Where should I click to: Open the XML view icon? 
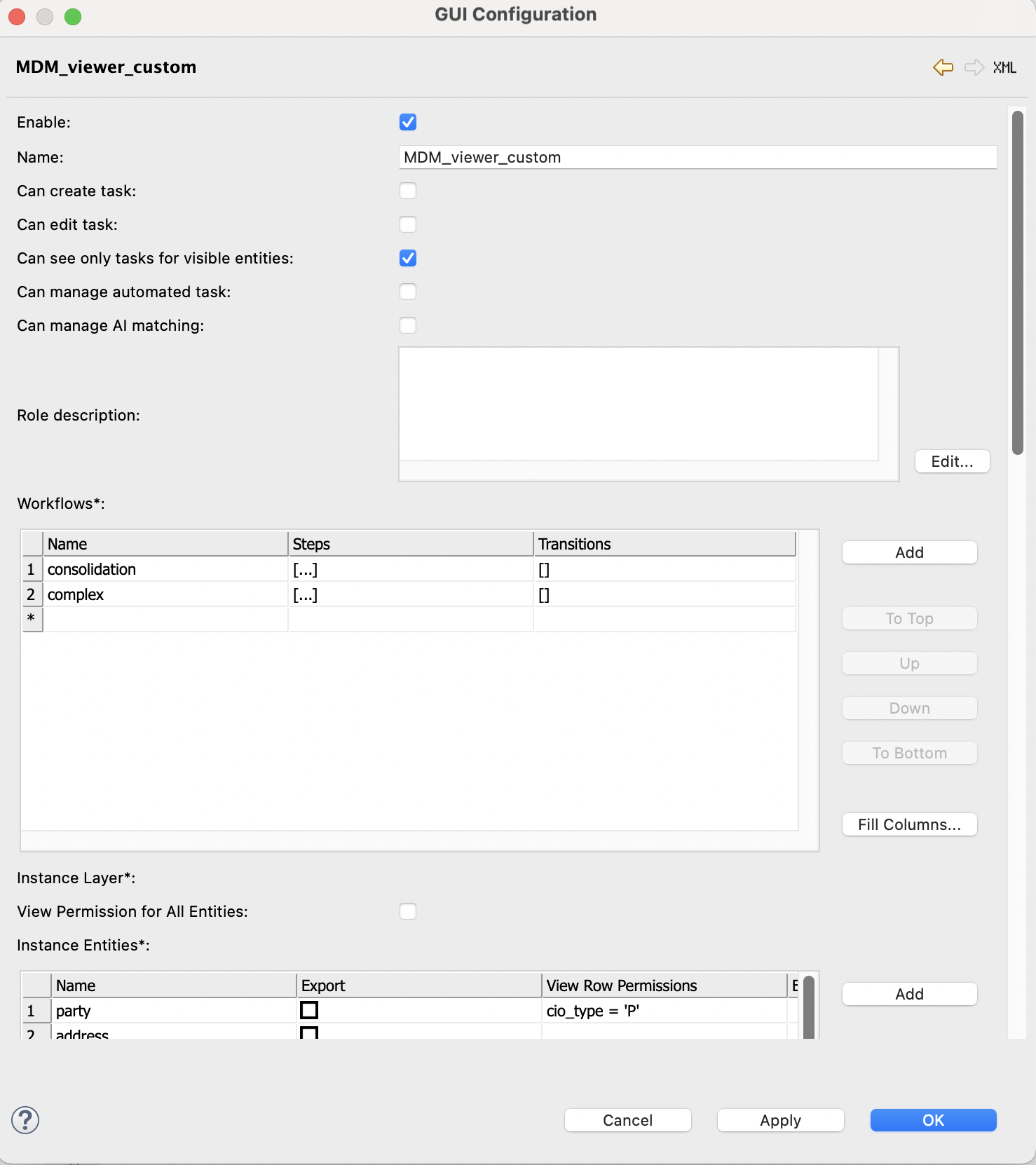tap(1004, 67)
